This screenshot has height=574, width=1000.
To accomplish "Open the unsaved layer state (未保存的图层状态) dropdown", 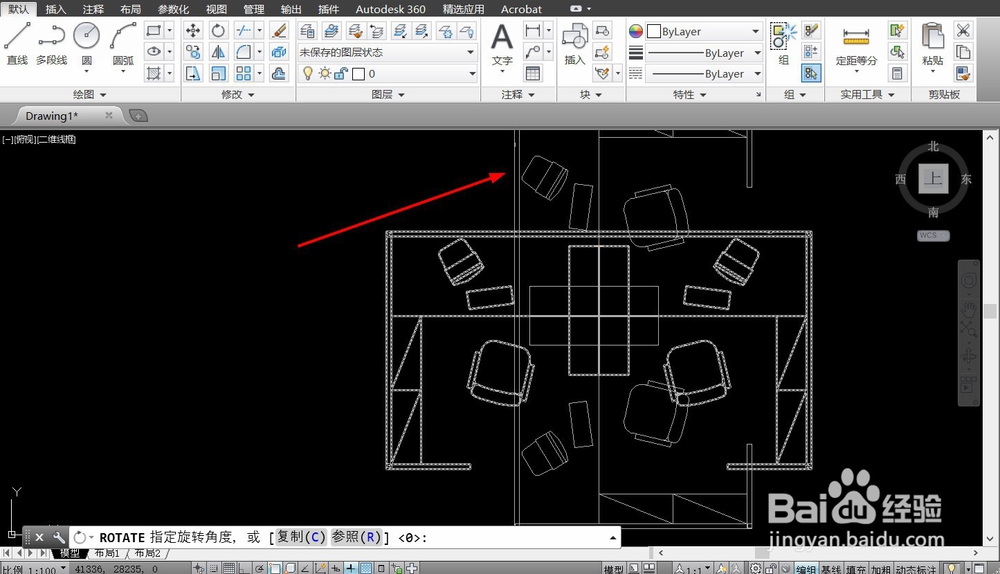I will point(387,52).
